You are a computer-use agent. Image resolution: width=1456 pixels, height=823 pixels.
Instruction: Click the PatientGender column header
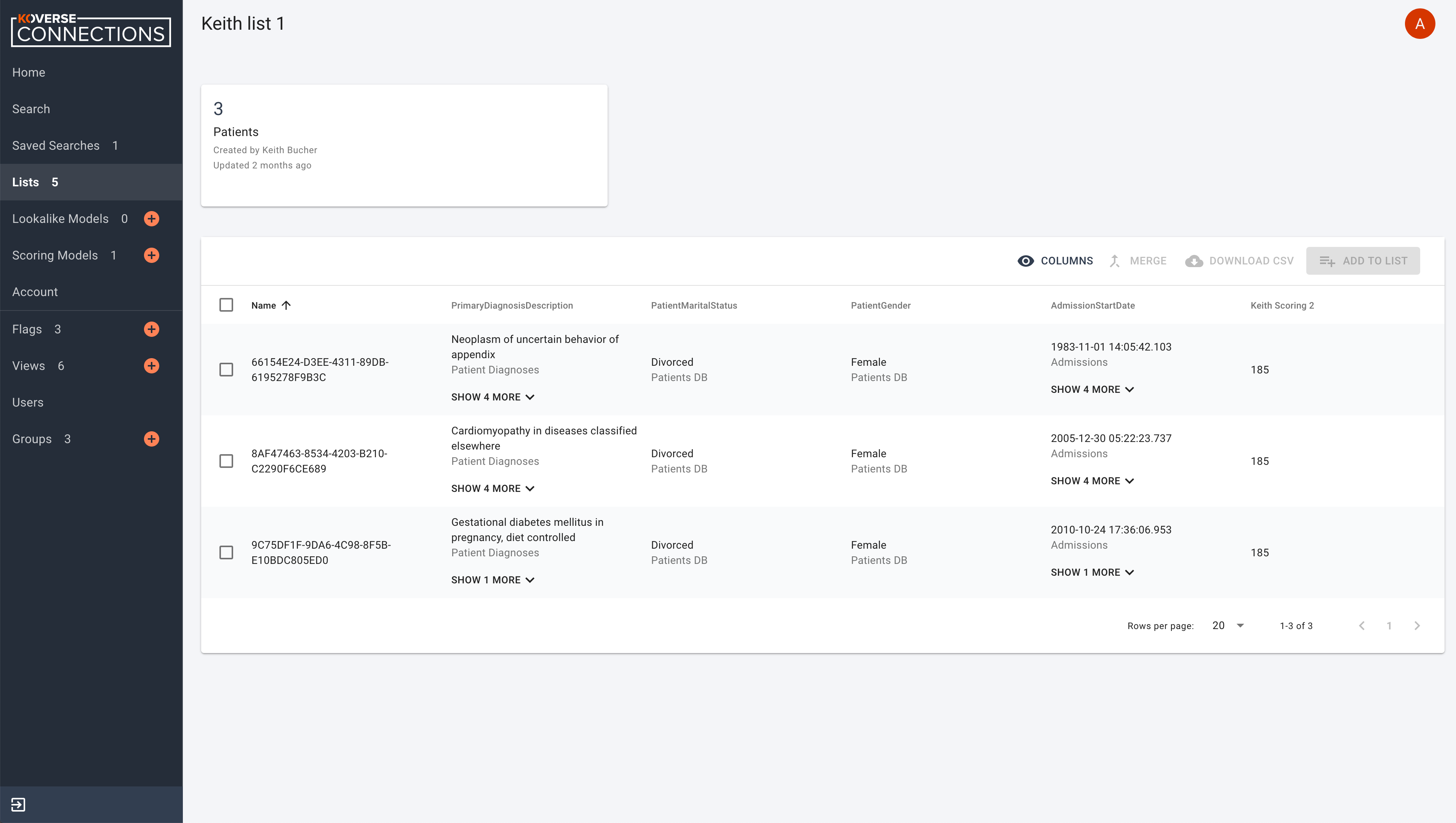(881, 306)
